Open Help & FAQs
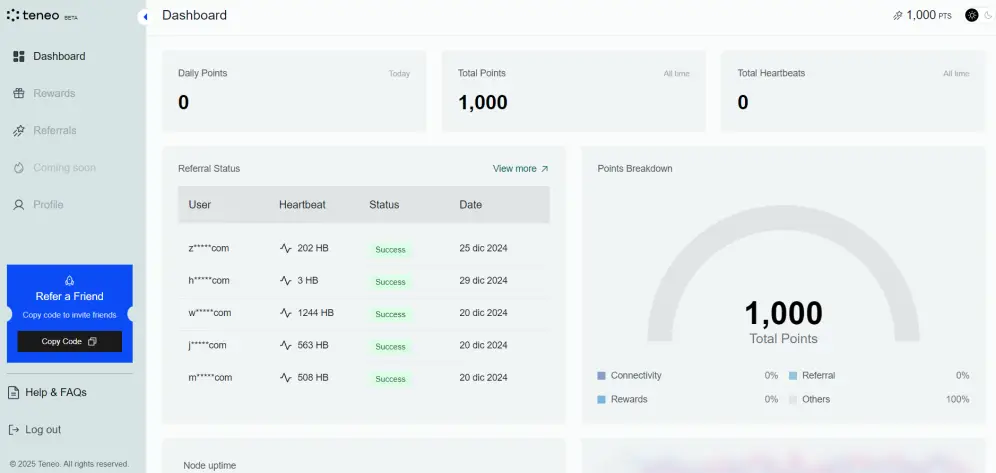 pyautogui.click(x=56, y=392)
